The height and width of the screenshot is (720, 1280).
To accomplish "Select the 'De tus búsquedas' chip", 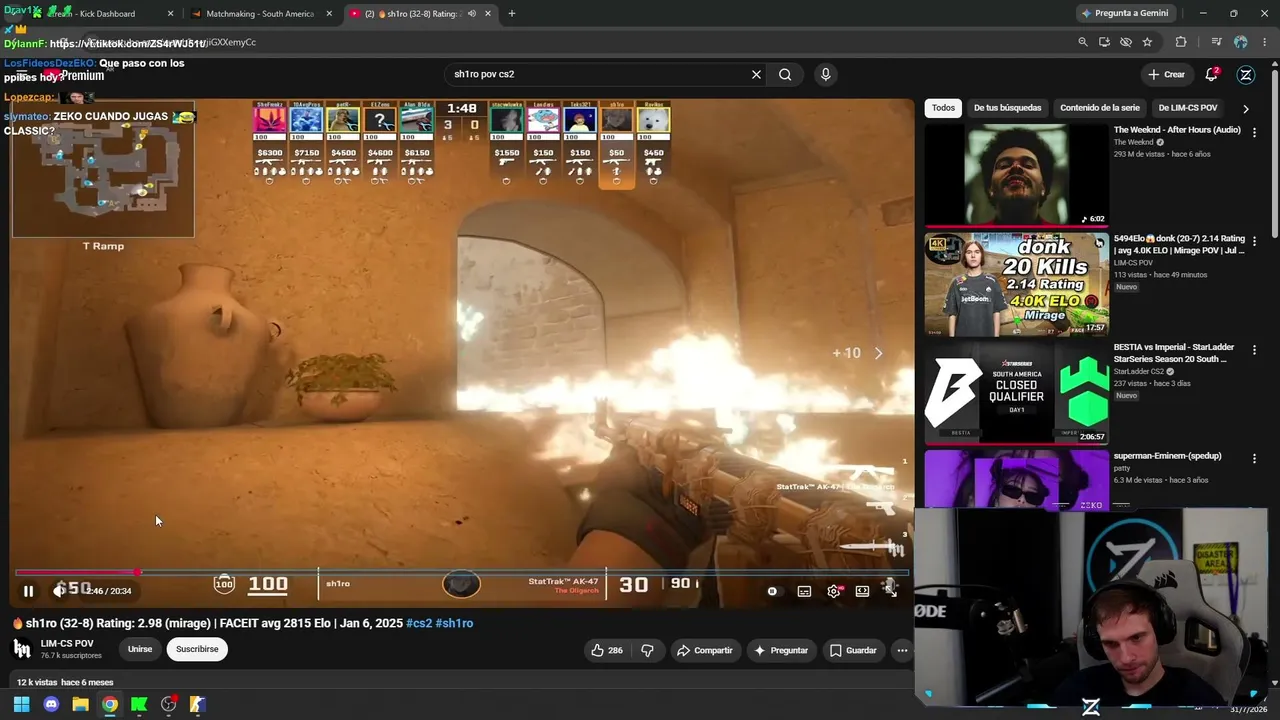I will (1007, 108).
